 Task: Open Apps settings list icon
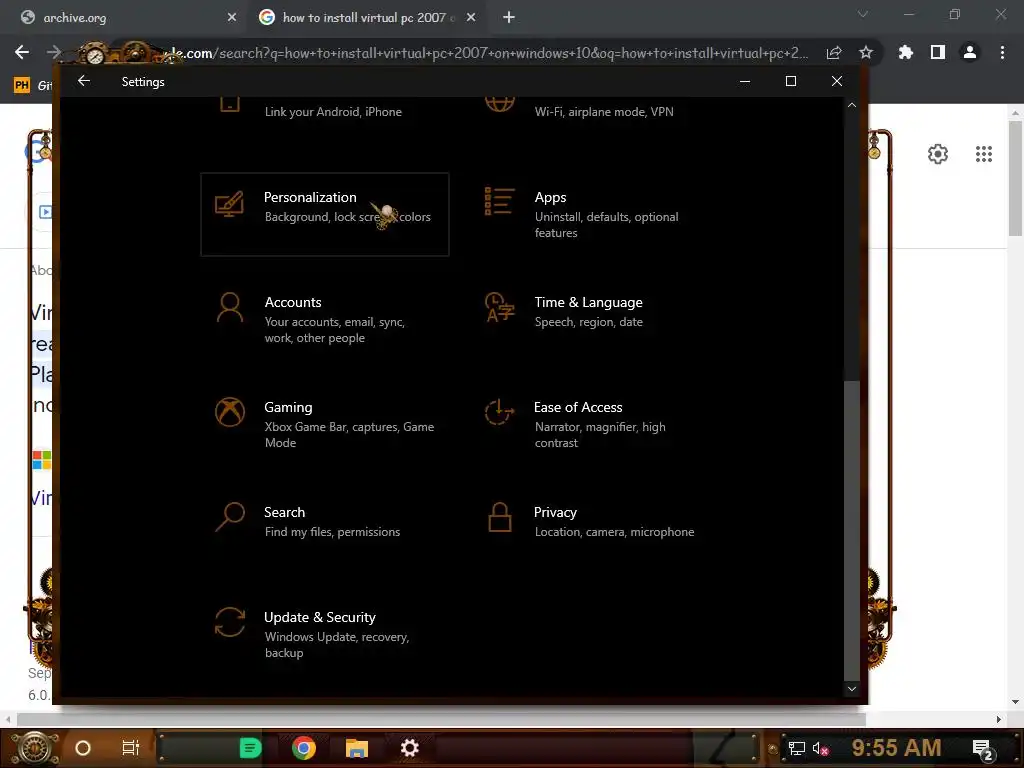[500, 202]
